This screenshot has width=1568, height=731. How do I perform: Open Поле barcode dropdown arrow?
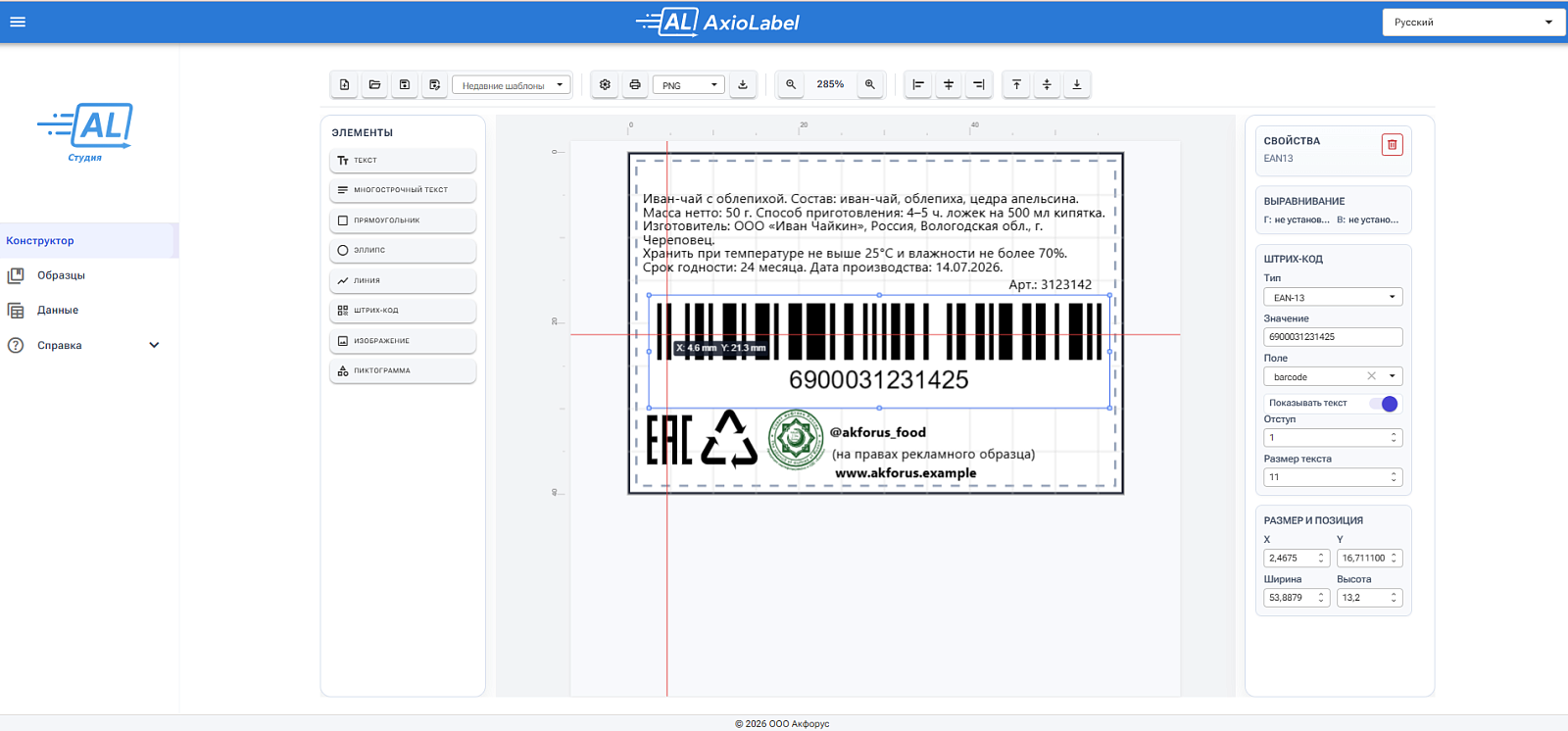[x=1392, y=376]
